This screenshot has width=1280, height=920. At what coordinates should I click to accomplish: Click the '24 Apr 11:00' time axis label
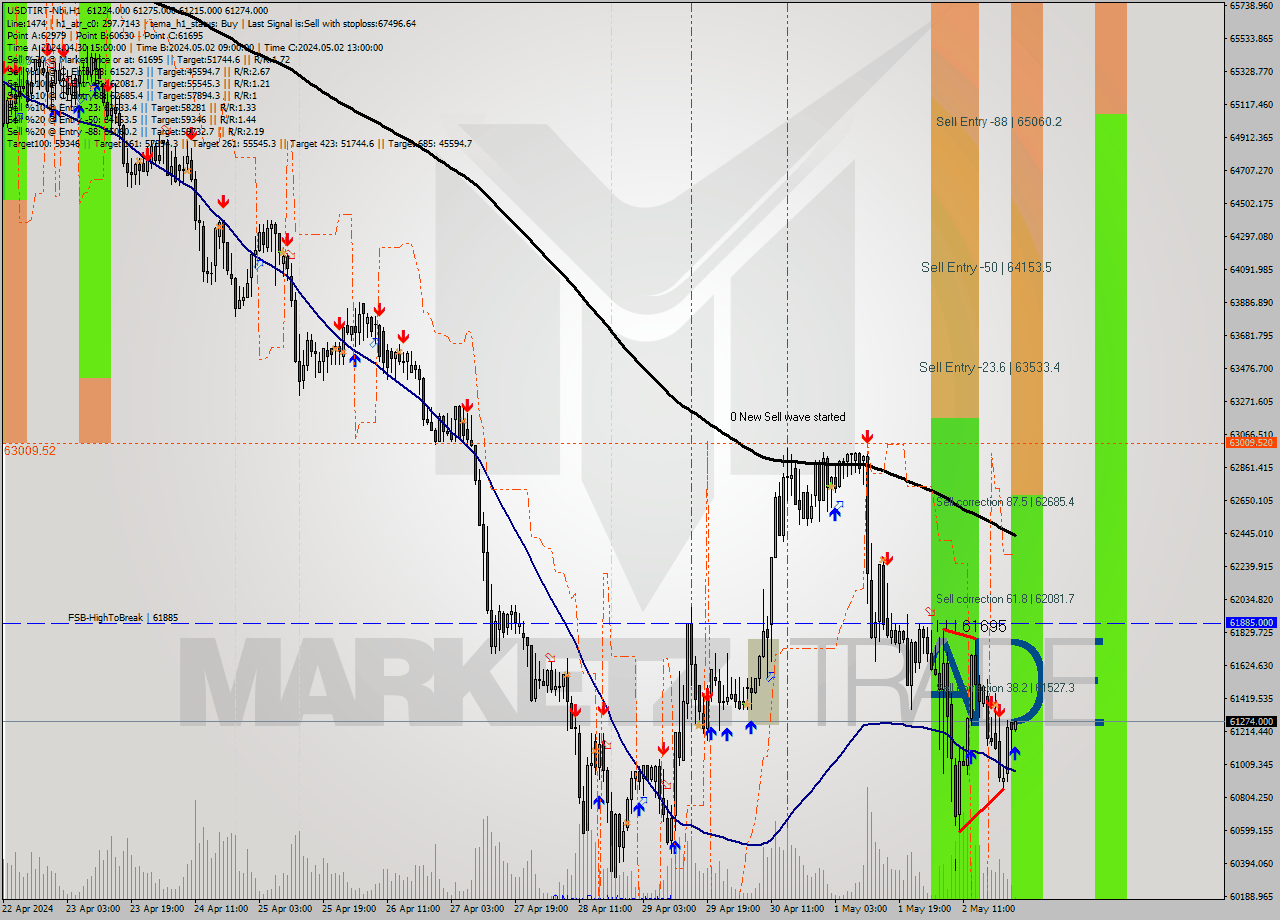pos(221,909)
